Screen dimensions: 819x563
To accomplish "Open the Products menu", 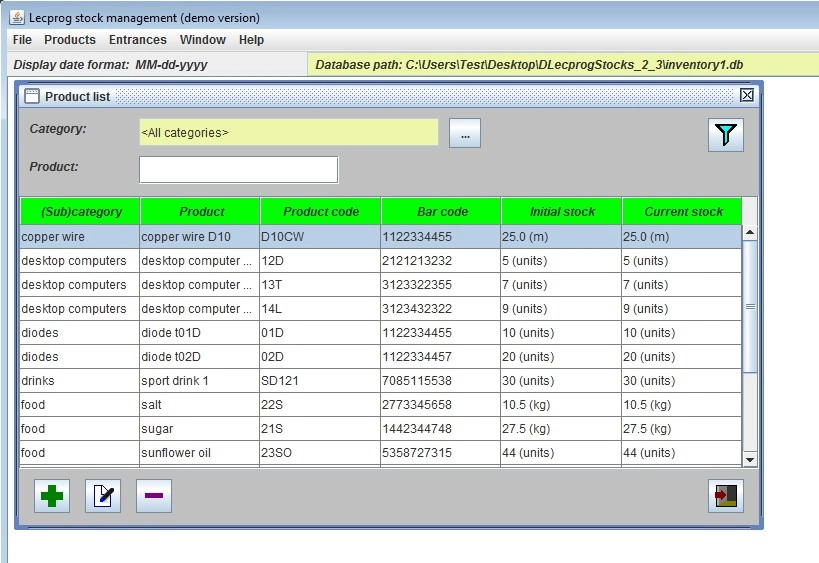I will pos(70,40).
